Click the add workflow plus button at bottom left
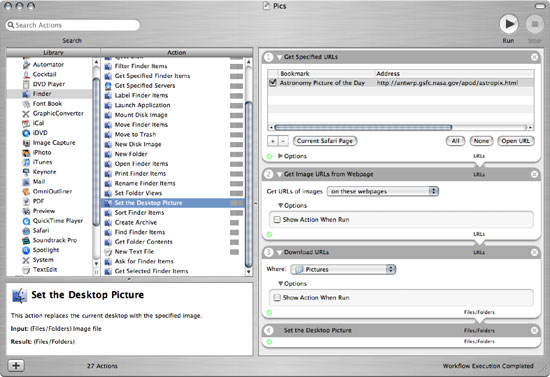 (16, 366)
